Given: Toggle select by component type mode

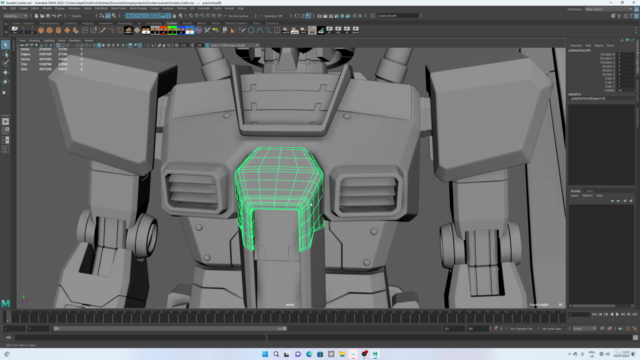Looking at the screenshot, I should coord(113,16).
